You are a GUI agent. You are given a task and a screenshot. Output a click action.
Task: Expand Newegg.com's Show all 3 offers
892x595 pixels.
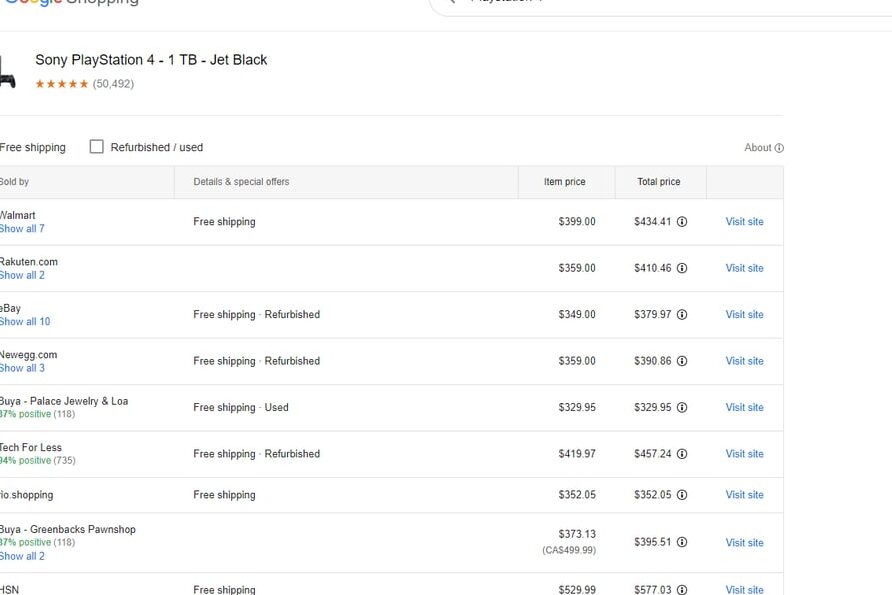[22, 368]
